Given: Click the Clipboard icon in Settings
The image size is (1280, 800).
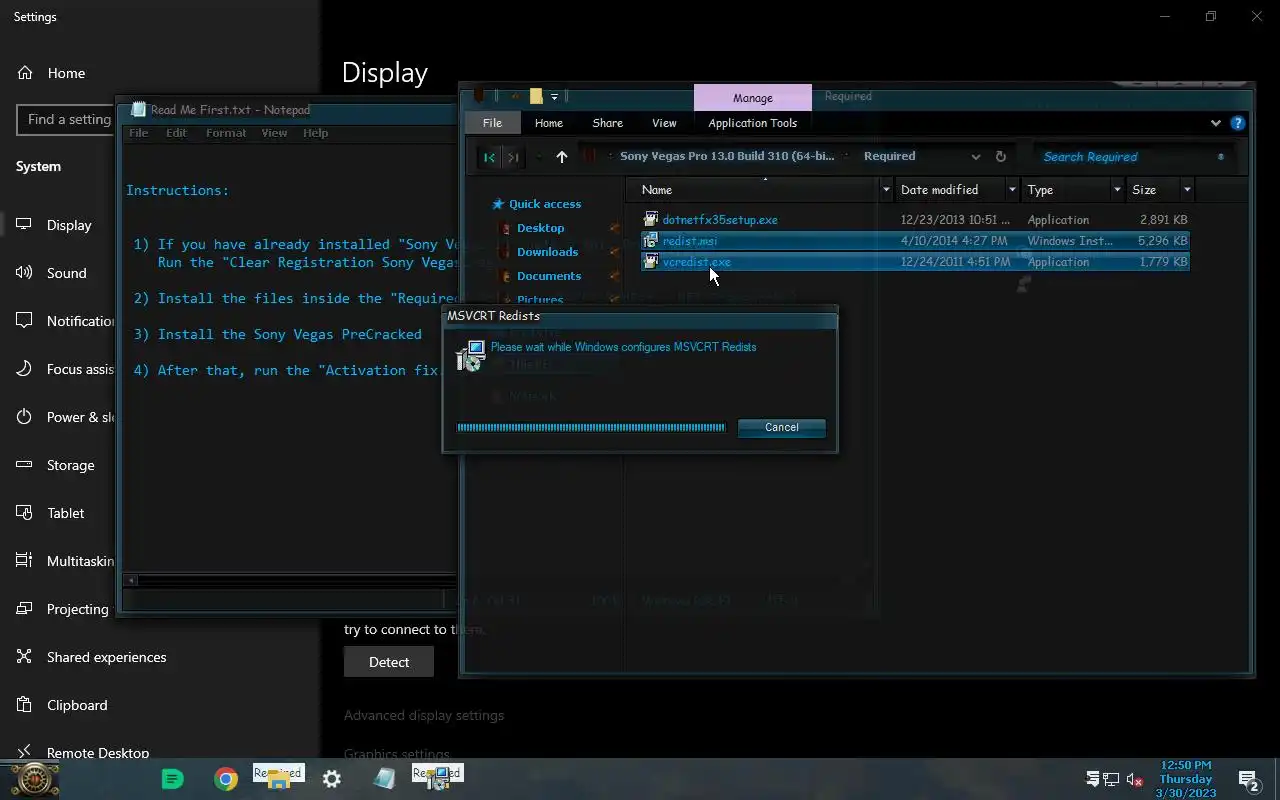Looking at the screenshot, I should [x=25, y=705].
